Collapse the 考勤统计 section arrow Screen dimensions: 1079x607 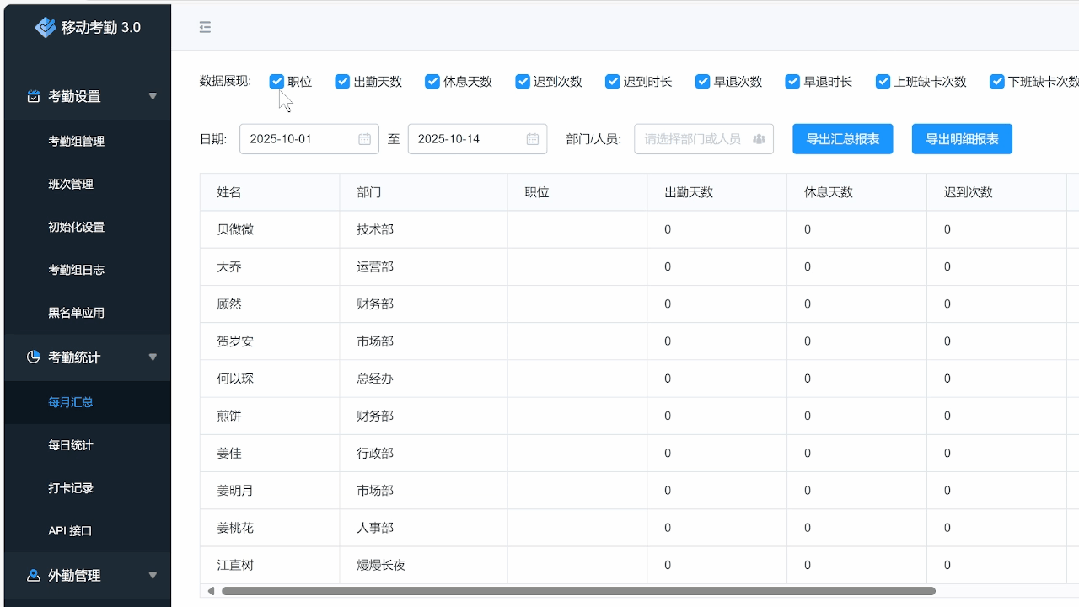point(152,357)
